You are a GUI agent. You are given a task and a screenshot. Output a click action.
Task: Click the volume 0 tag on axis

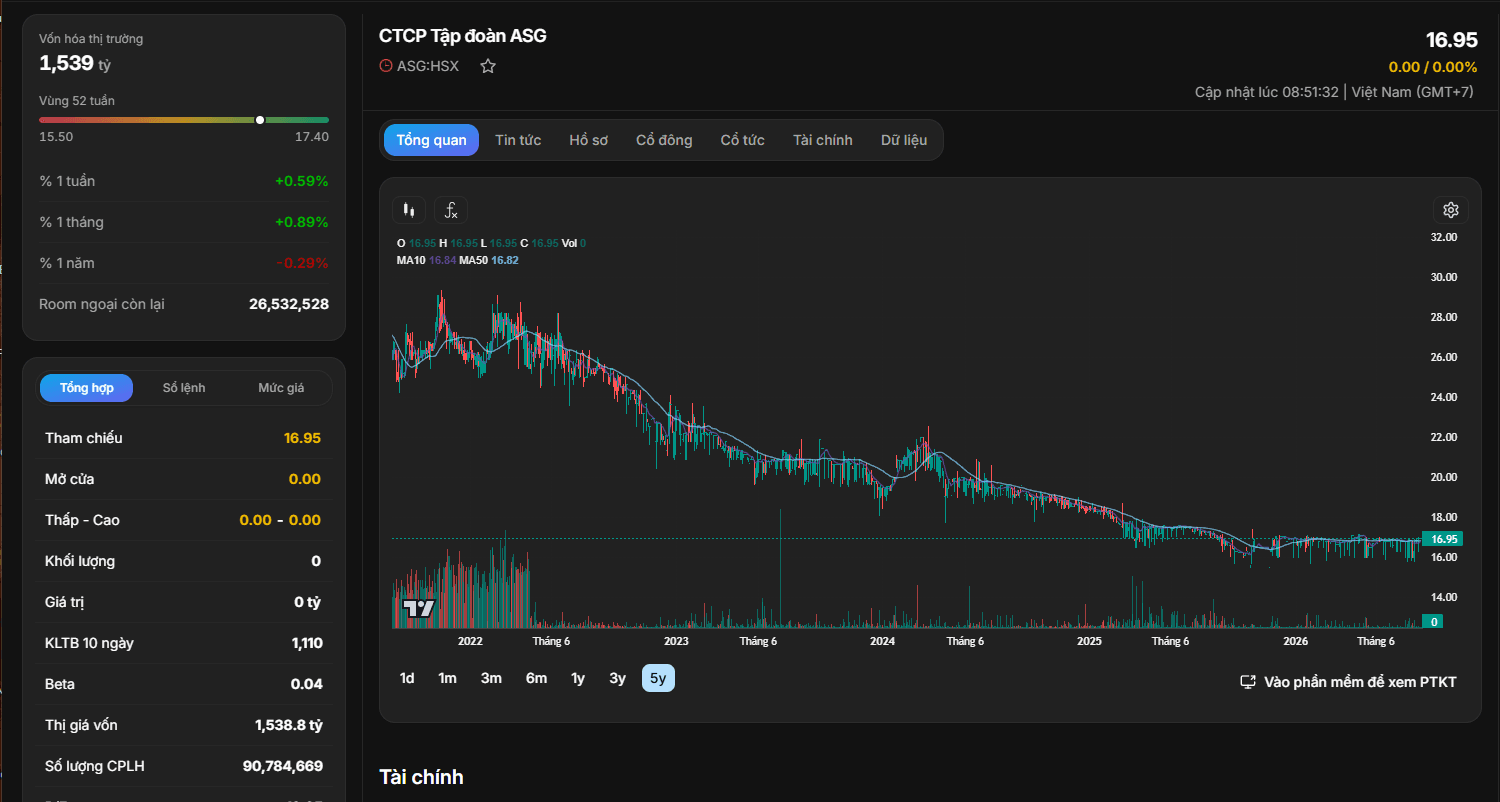pos(1433,621)
